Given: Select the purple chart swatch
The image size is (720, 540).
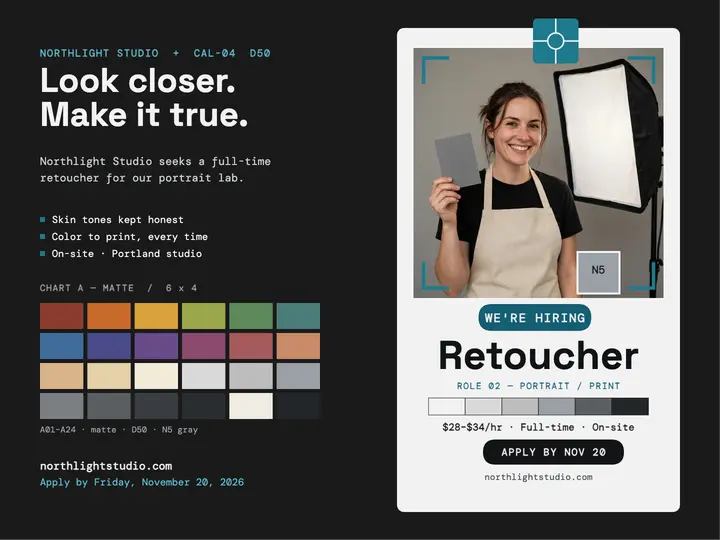Looking at the screenshot, I should [x=156, y=346].
